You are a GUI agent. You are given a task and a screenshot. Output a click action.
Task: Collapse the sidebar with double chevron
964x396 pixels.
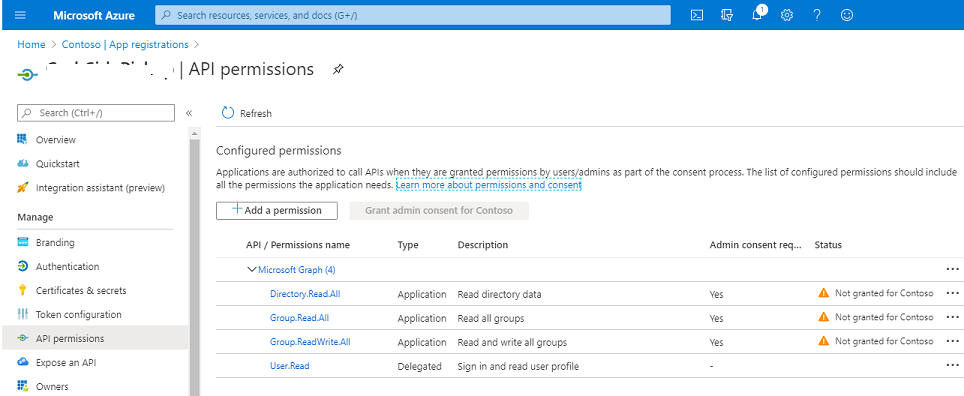tap(189, 113)
